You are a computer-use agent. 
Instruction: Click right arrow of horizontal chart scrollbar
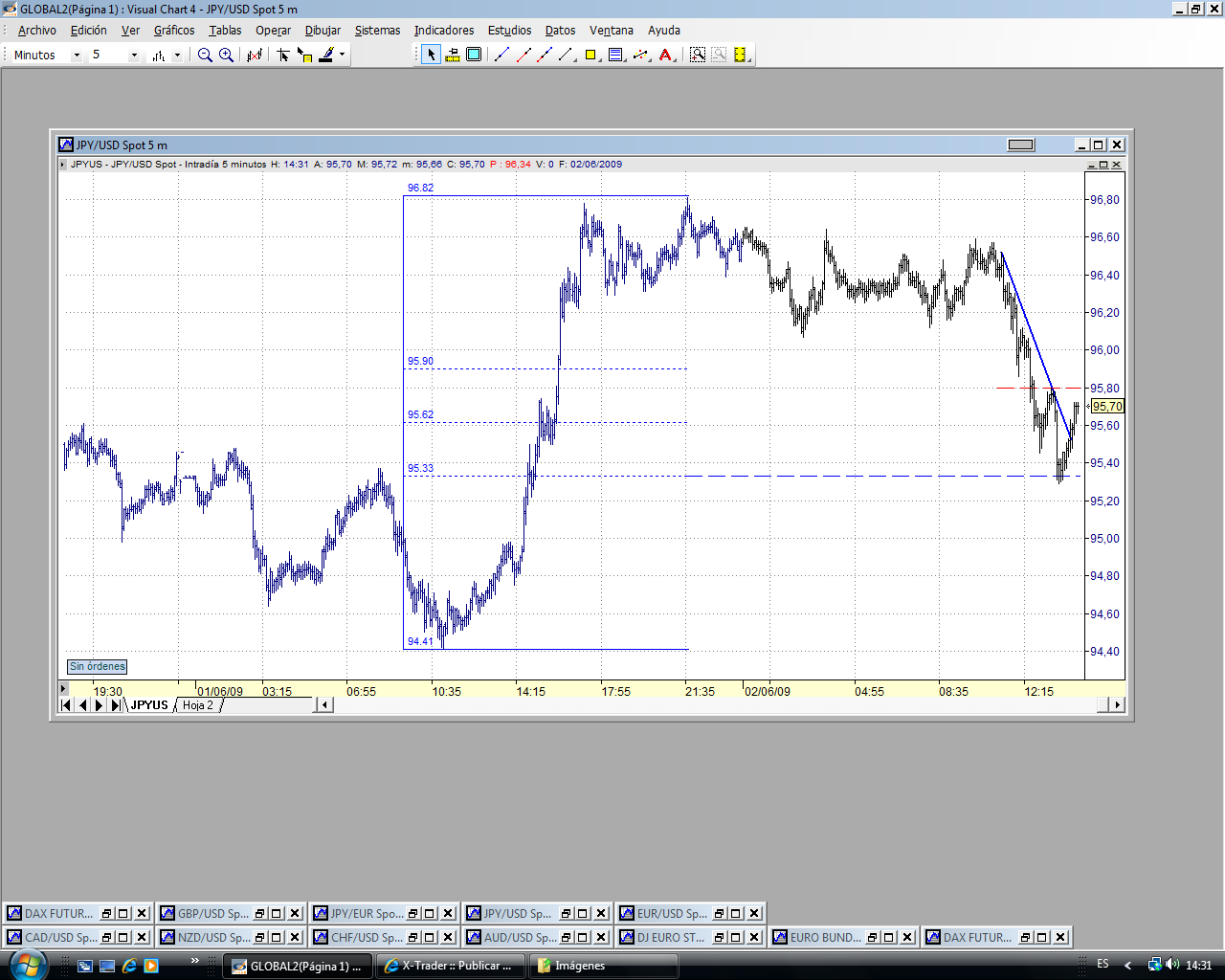(1116, 705)
